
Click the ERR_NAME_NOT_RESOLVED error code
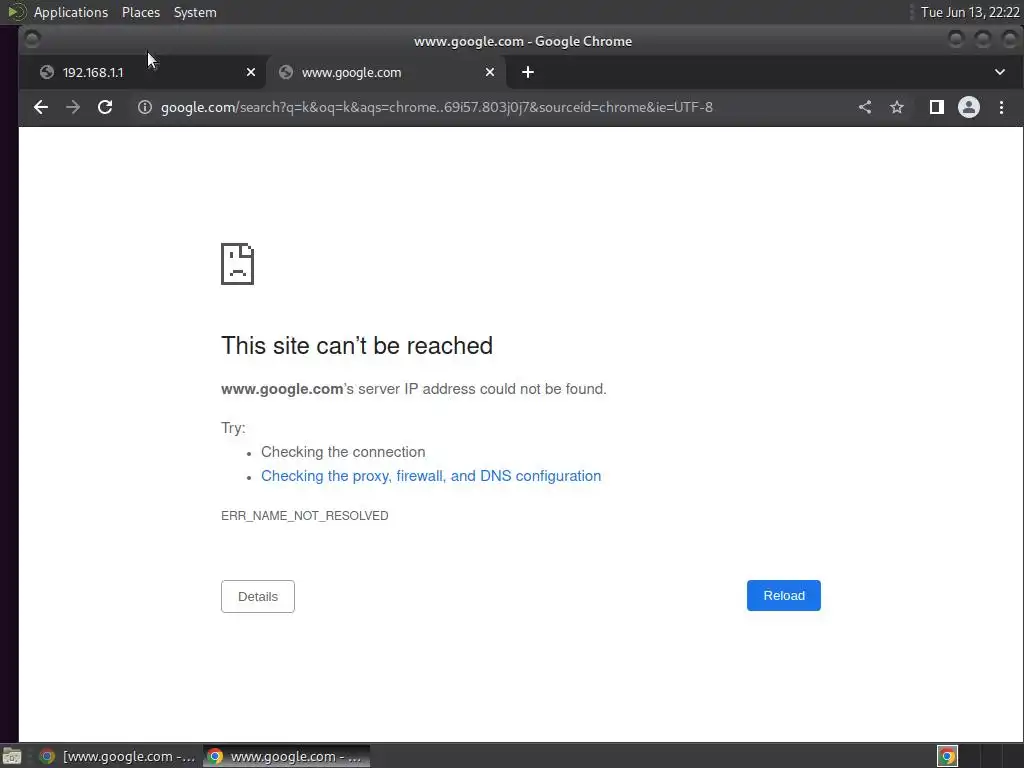coord(304,516)
